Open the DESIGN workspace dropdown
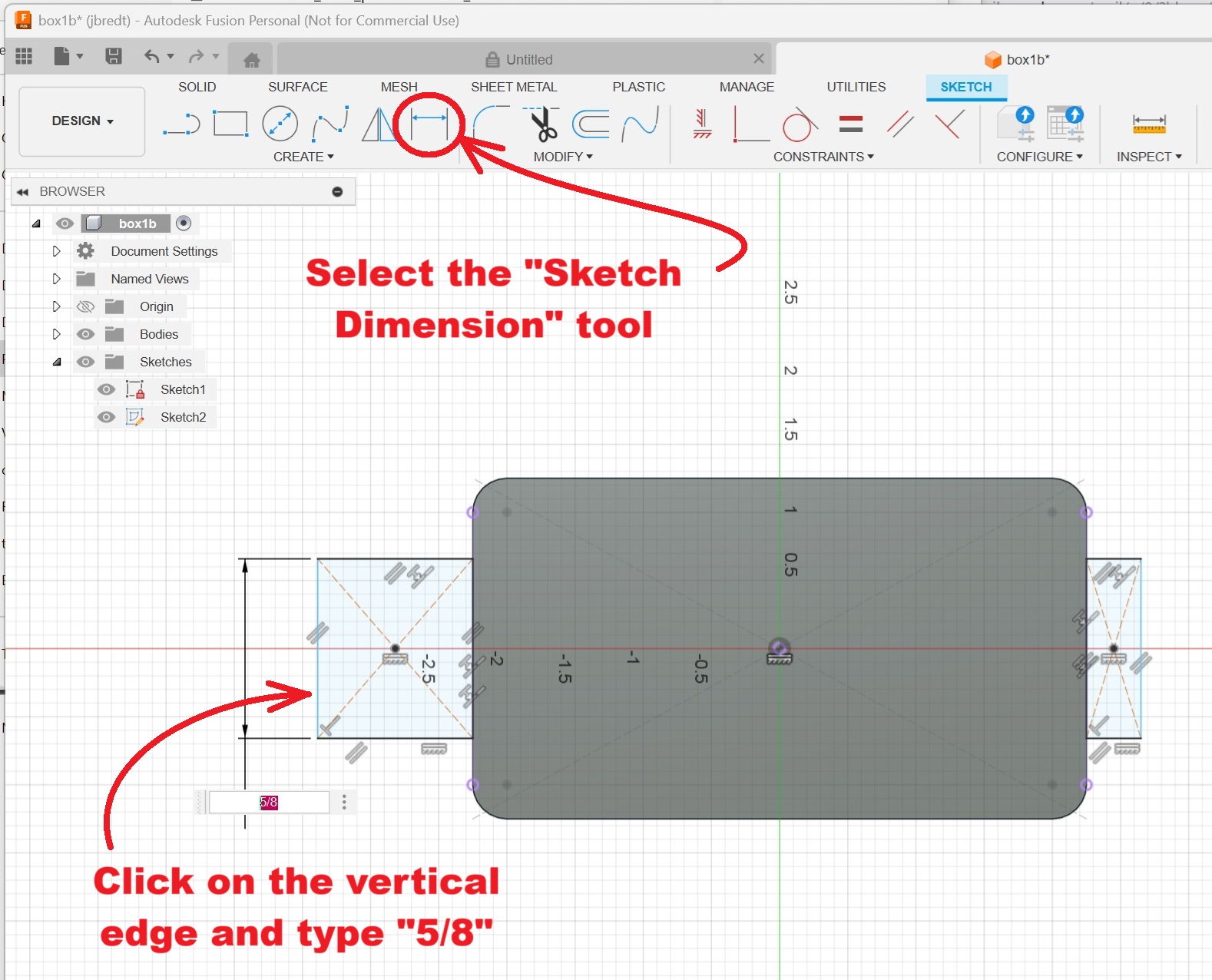The height and width of the screenshot is (980, 1212). coord(82,121)
